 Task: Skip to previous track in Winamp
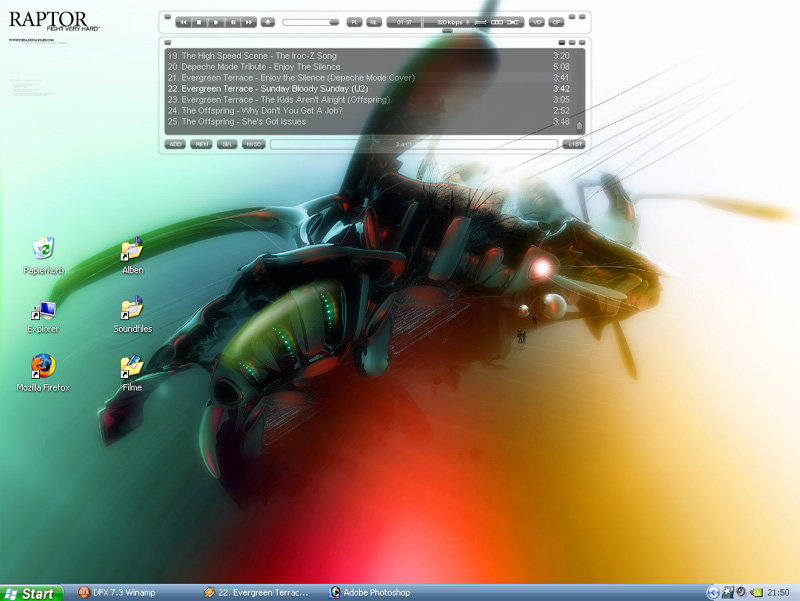click(x=183, y=22)
